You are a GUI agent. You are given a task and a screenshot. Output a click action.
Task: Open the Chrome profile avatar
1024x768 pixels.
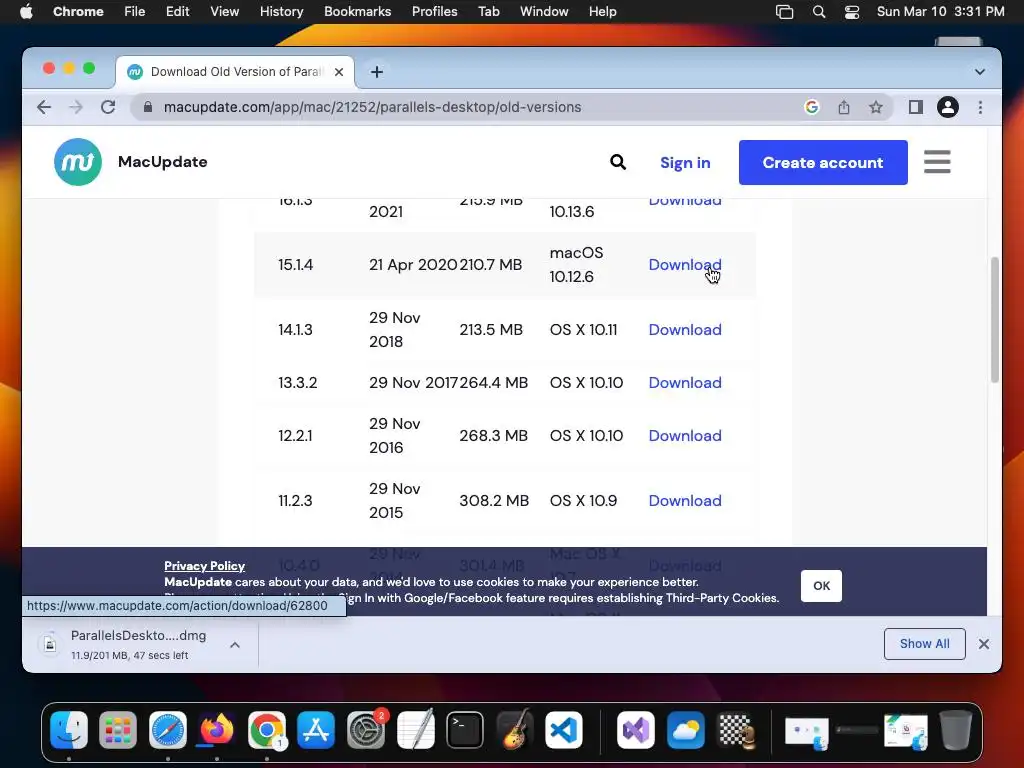(x=948, y=107)
